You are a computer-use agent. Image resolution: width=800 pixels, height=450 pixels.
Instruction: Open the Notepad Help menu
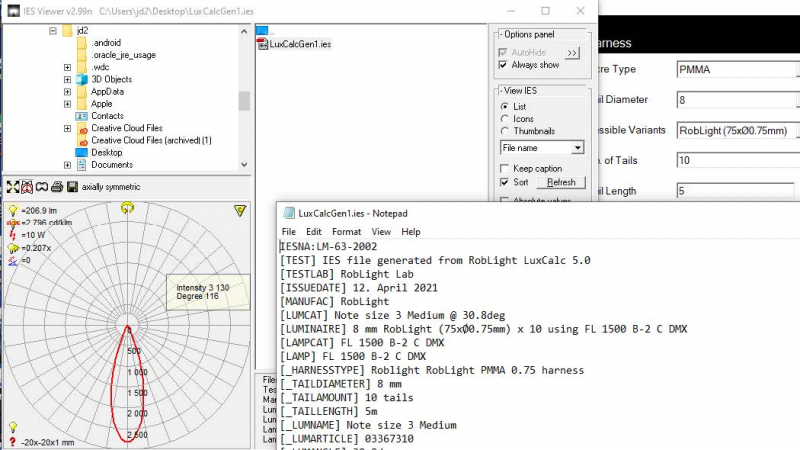tap(411, 232)
